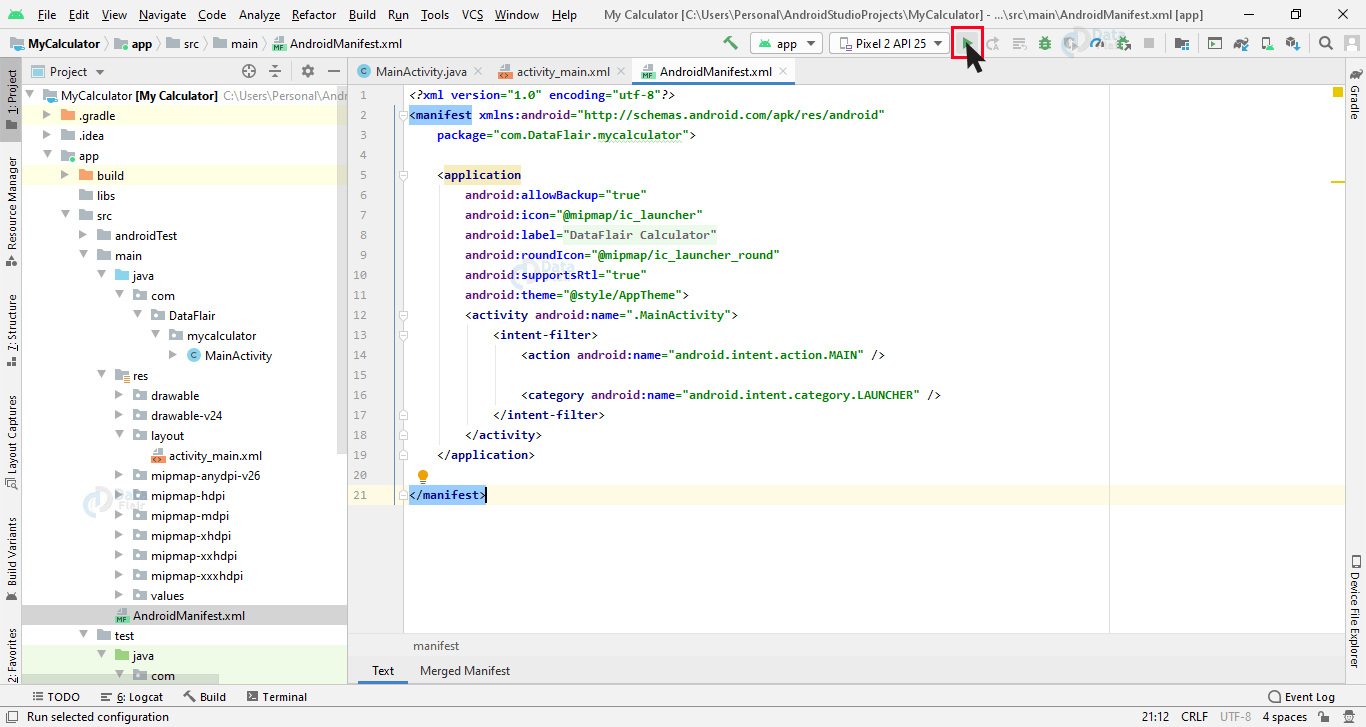The image size is (1366, 727).
Task: Start the Debug app icon (green bug)
Action: (1044, 44)
